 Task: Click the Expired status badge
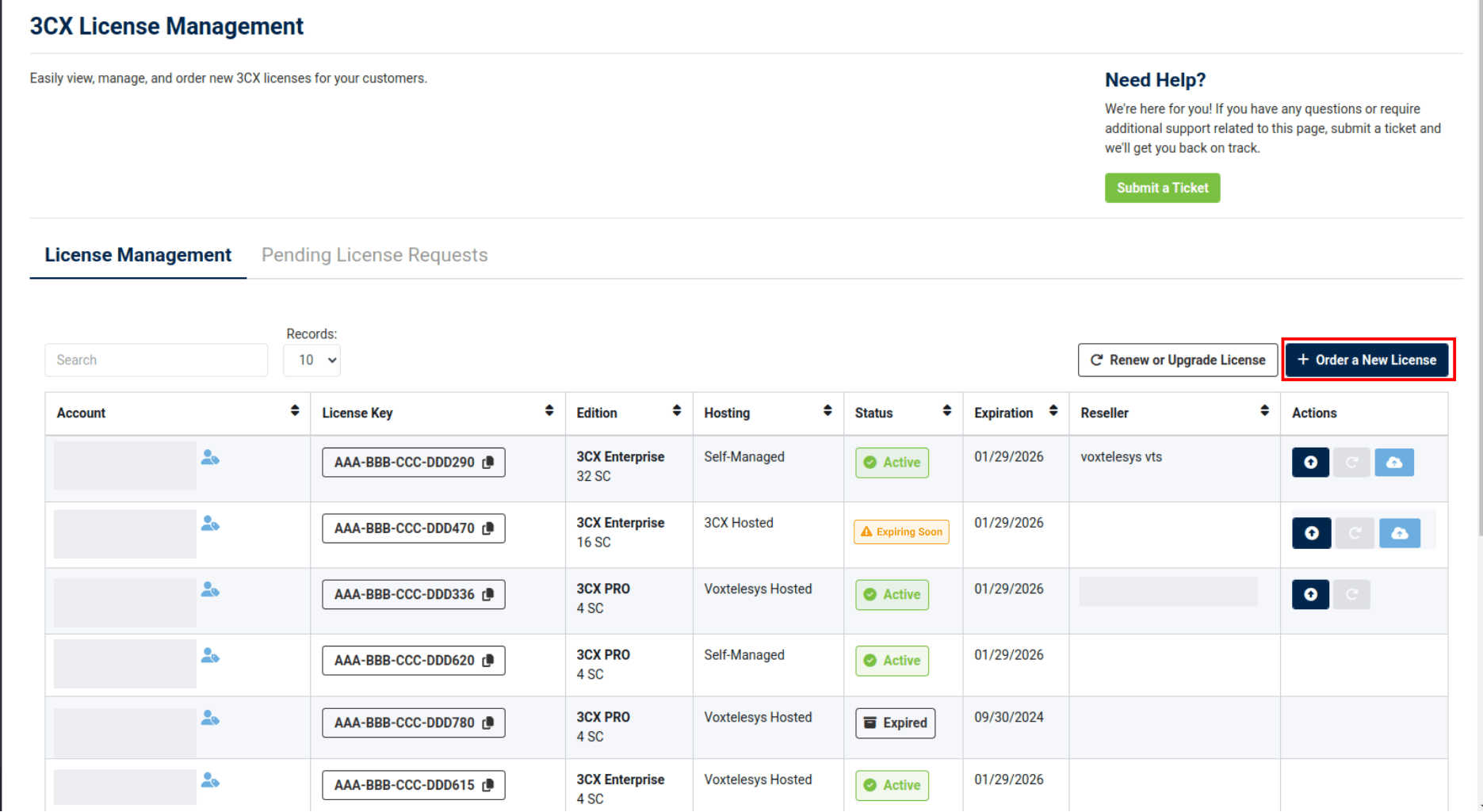pyautogui.click(x=895, y=723)
